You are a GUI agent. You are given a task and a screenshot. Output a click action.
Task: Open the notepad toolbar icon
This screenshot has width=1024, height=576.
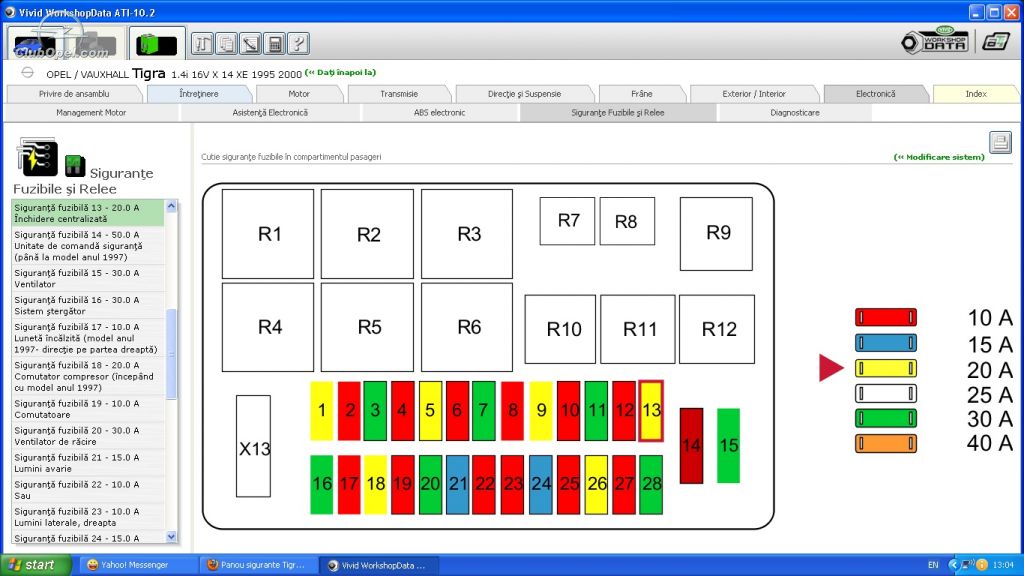point(251,44)
